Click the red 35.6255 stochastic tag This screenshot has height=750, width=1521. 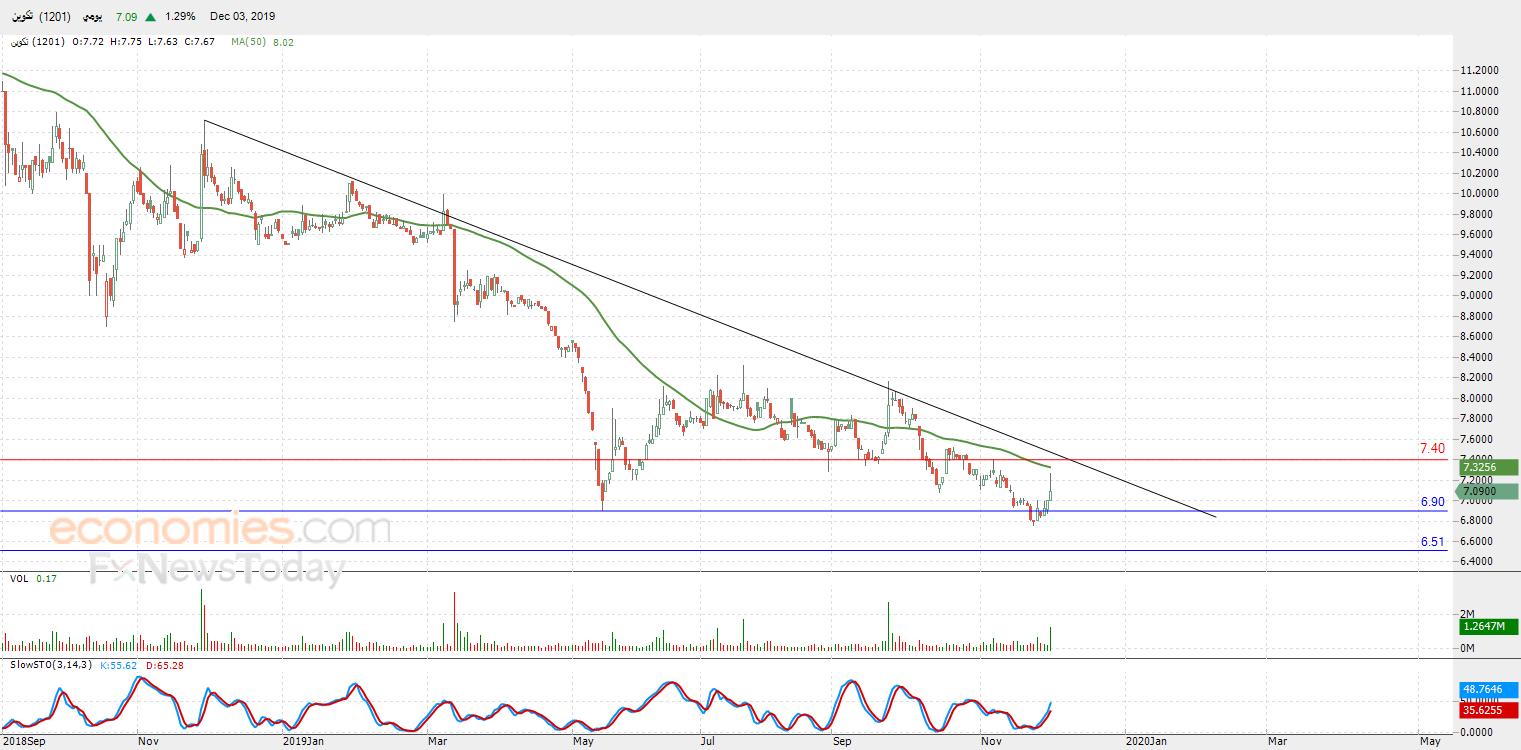coord(1487,710)
